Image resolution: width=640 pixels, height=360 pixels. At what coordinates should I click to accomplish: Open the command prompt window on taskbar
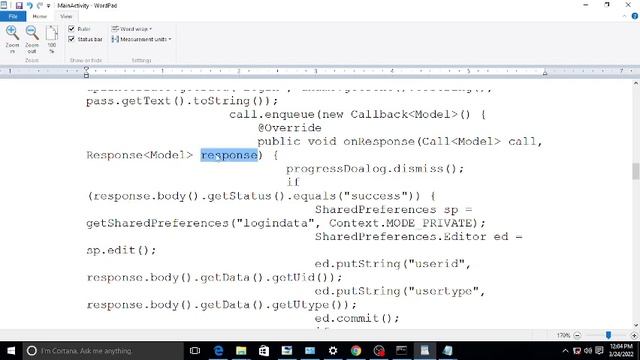(402, 351)
